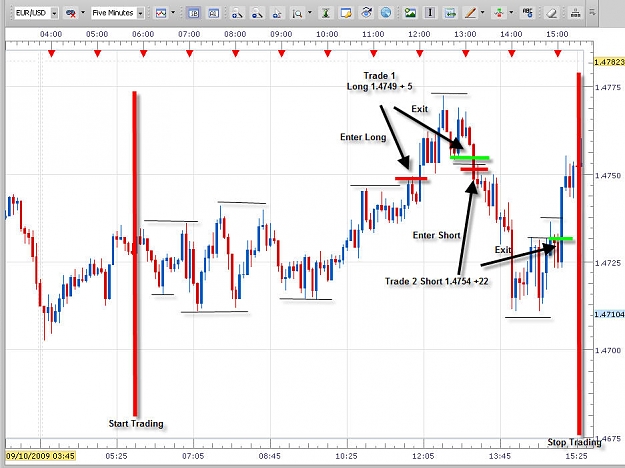Click the 1.4750 price axis label
Screen dimensions: 625x468
coord(608,175)
